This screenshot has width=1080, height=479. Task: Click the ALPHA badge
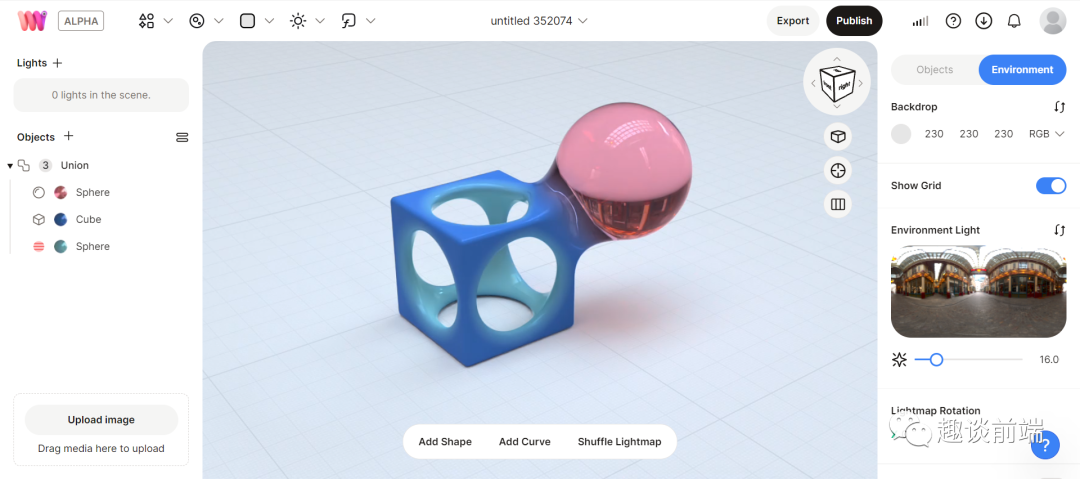81,21
